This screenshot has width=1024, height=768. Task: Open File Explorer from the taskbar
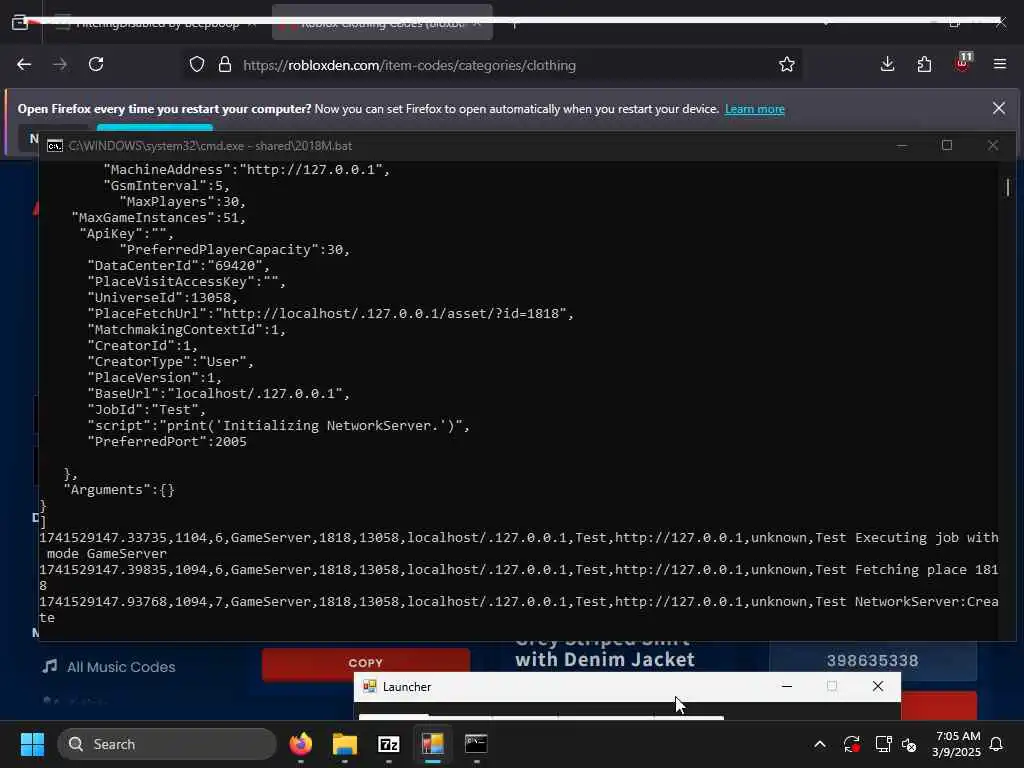(x=345, y=744)
